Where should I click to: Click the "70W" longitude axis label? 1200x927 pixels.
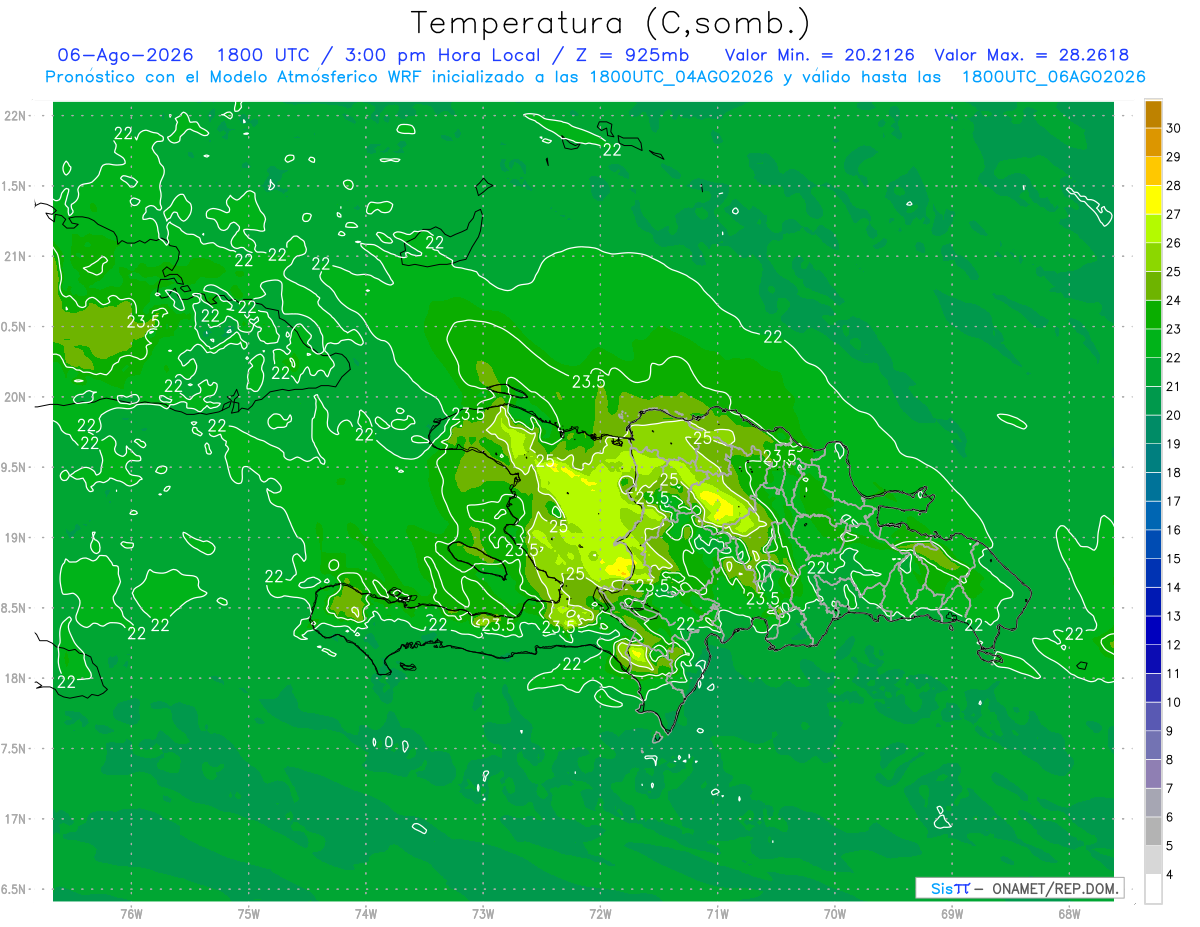pos(835,913)
